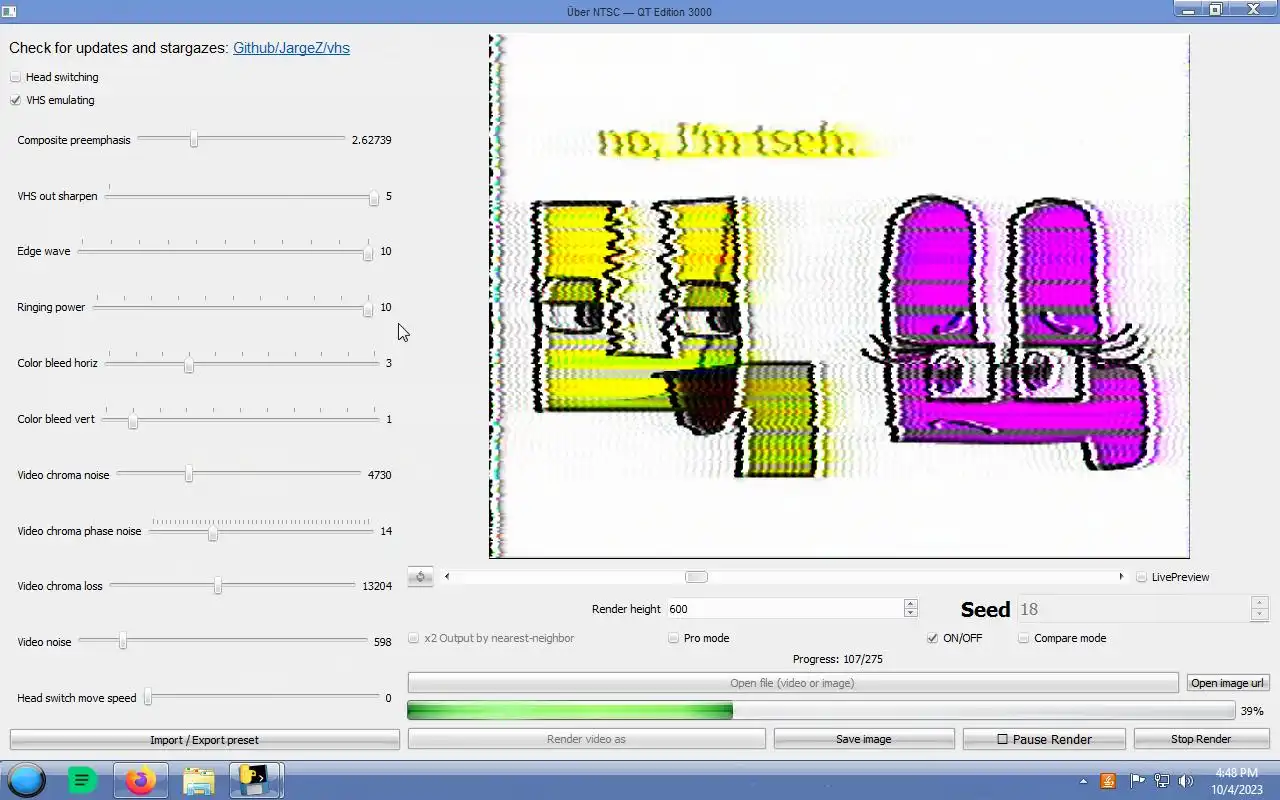Click the 'Progress: 107/275' text

pos(838,659)
